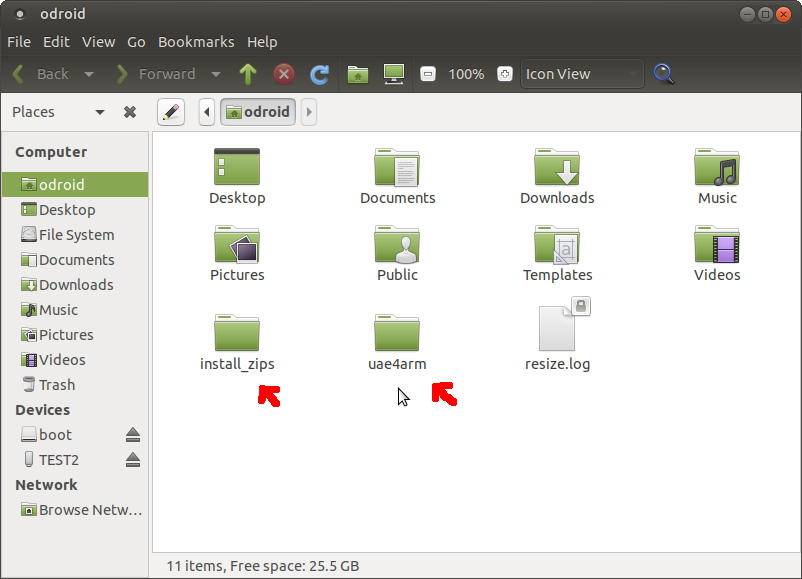802x579 pixels.
Task: Open the Computer toolbar icon
Action: [x=394, y=74]
